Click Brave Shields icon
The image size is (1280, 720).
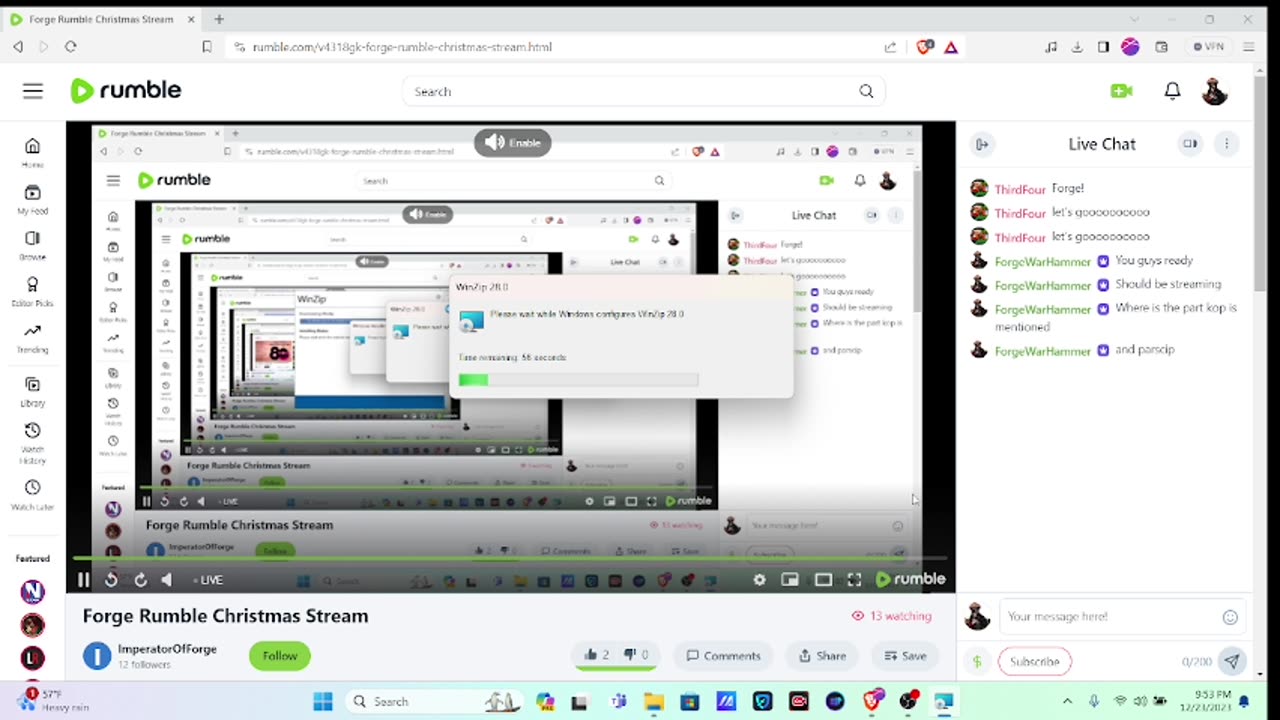point(925,47)
